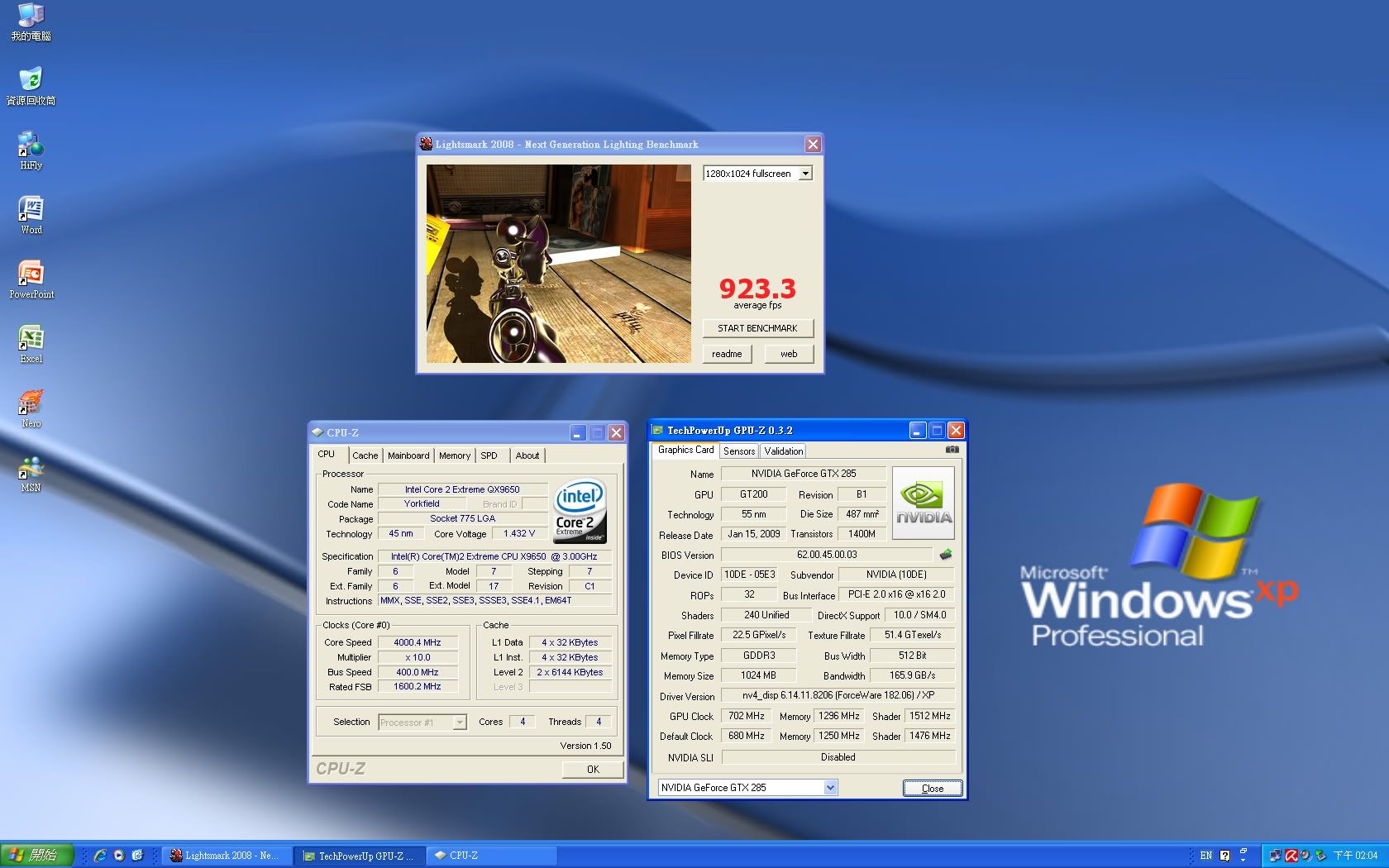Click the Avira antivirus tray icon
1389x868 pixels.
1291,856
